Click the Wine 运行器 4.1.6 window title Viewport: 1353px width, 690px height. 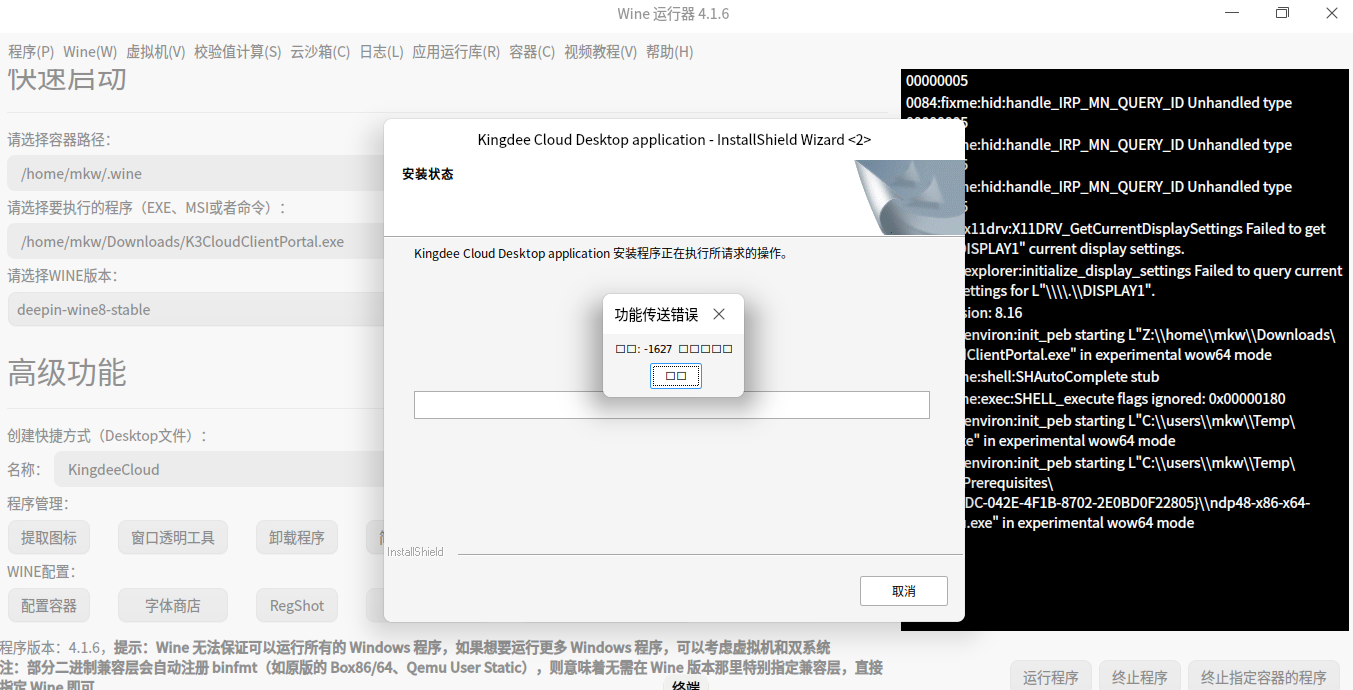tap(673, 13)
